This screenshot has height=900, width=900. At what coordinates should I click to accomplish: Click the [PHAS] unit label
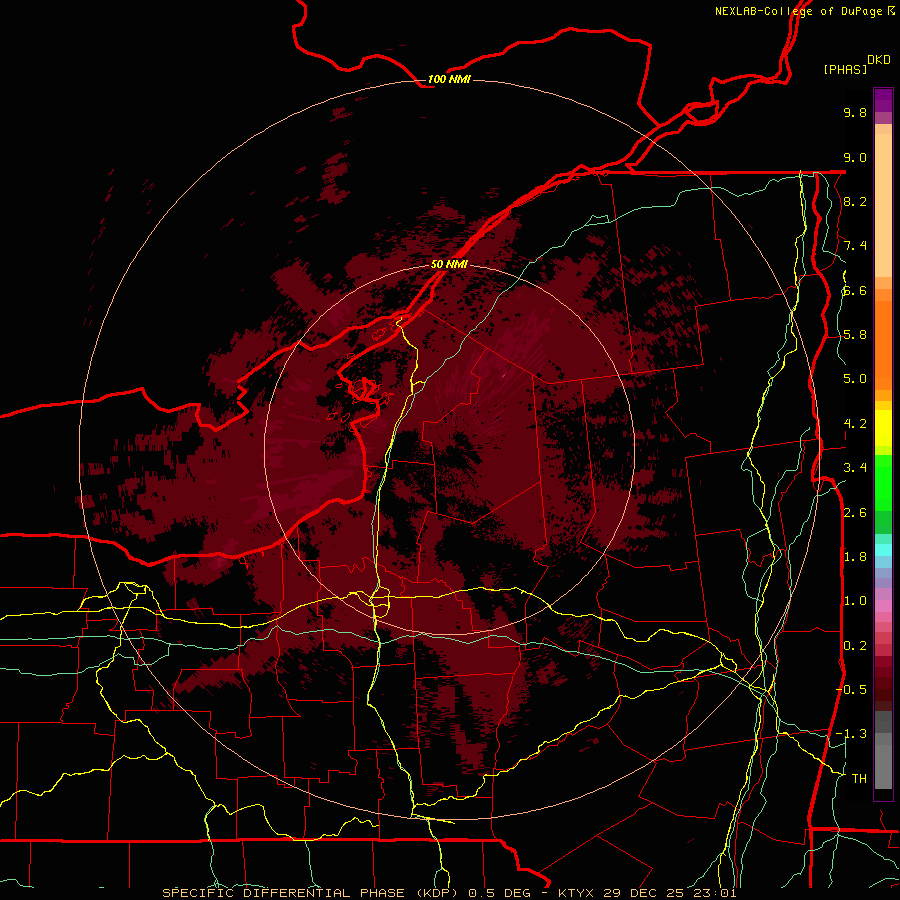[845, 69]
